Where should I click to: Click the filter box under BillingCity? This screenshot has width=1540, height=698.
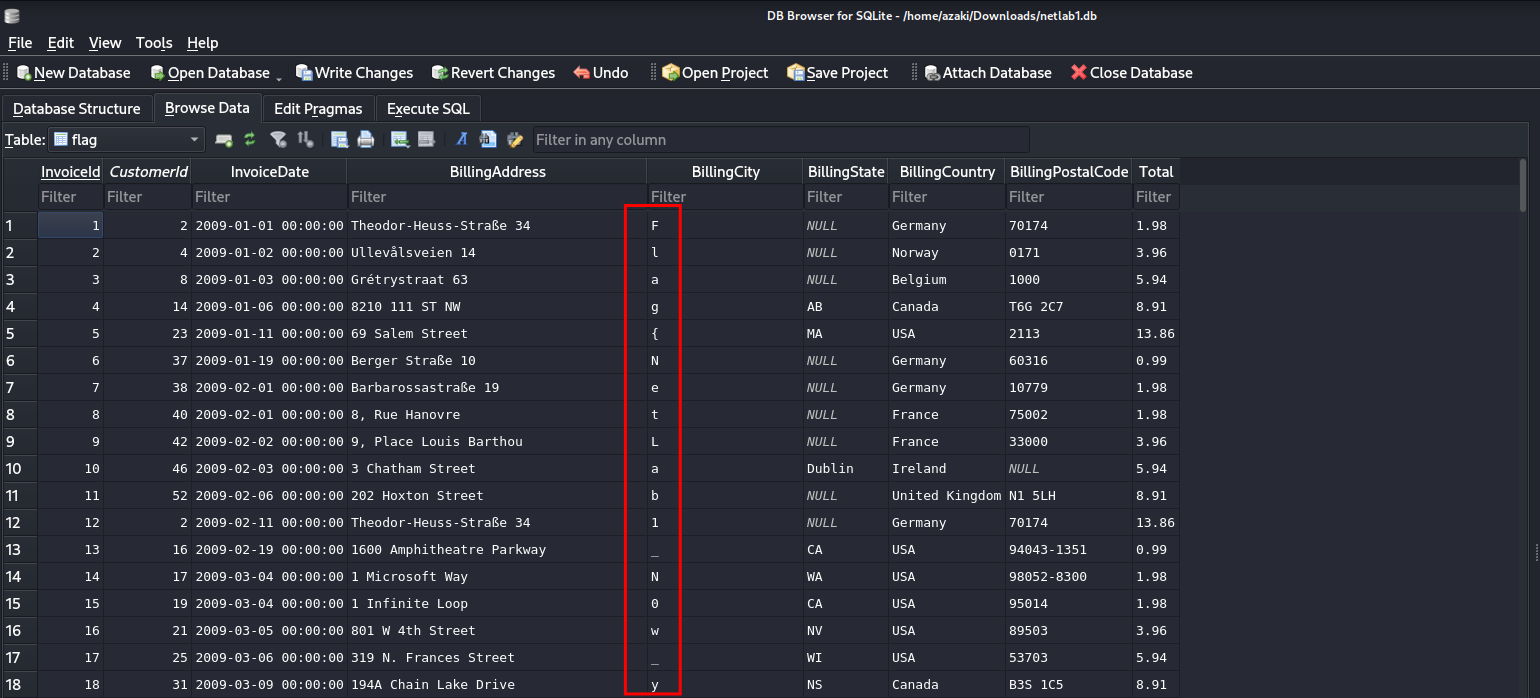coord(725,197)
